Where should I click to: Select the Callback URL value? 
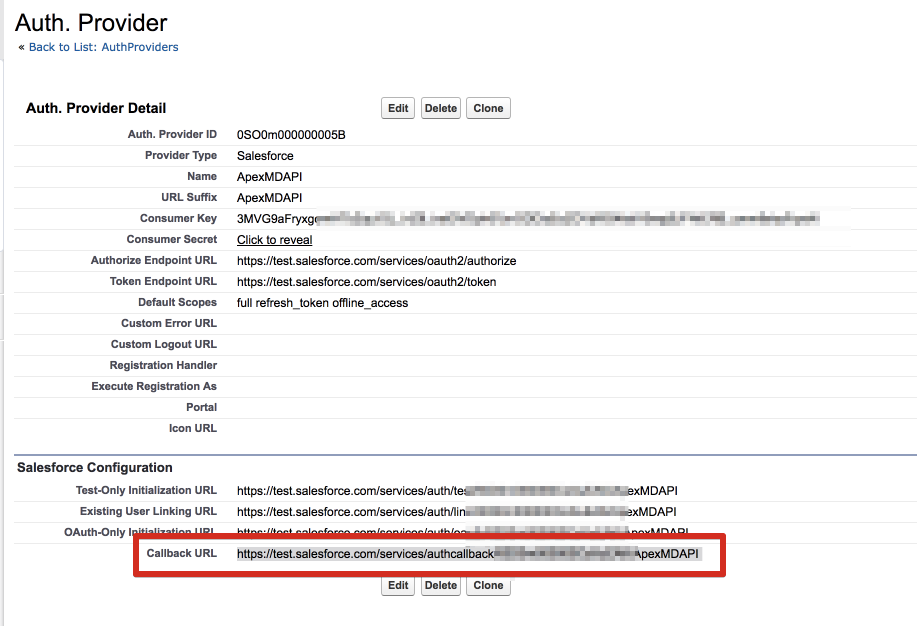click(x=467, y=554)
